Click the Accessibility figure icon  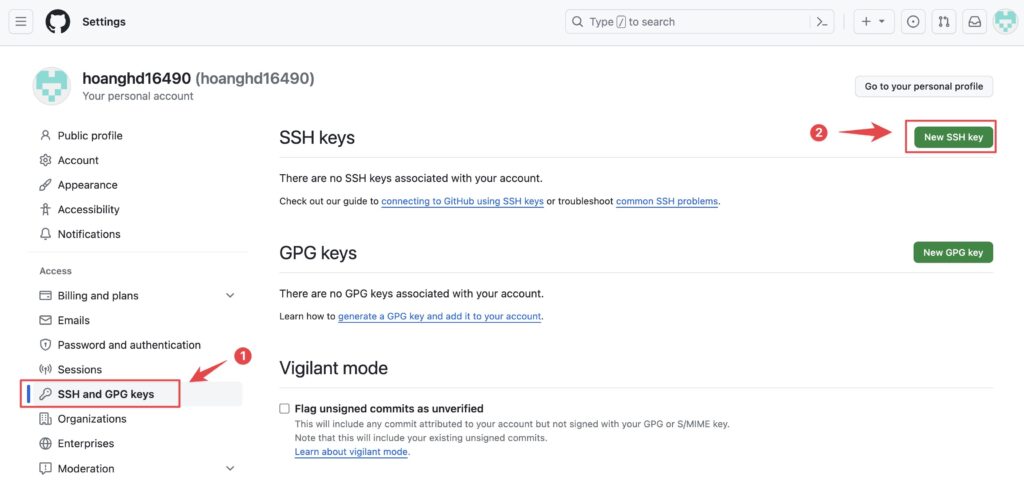pyautogui.click(x=45, y=210)
